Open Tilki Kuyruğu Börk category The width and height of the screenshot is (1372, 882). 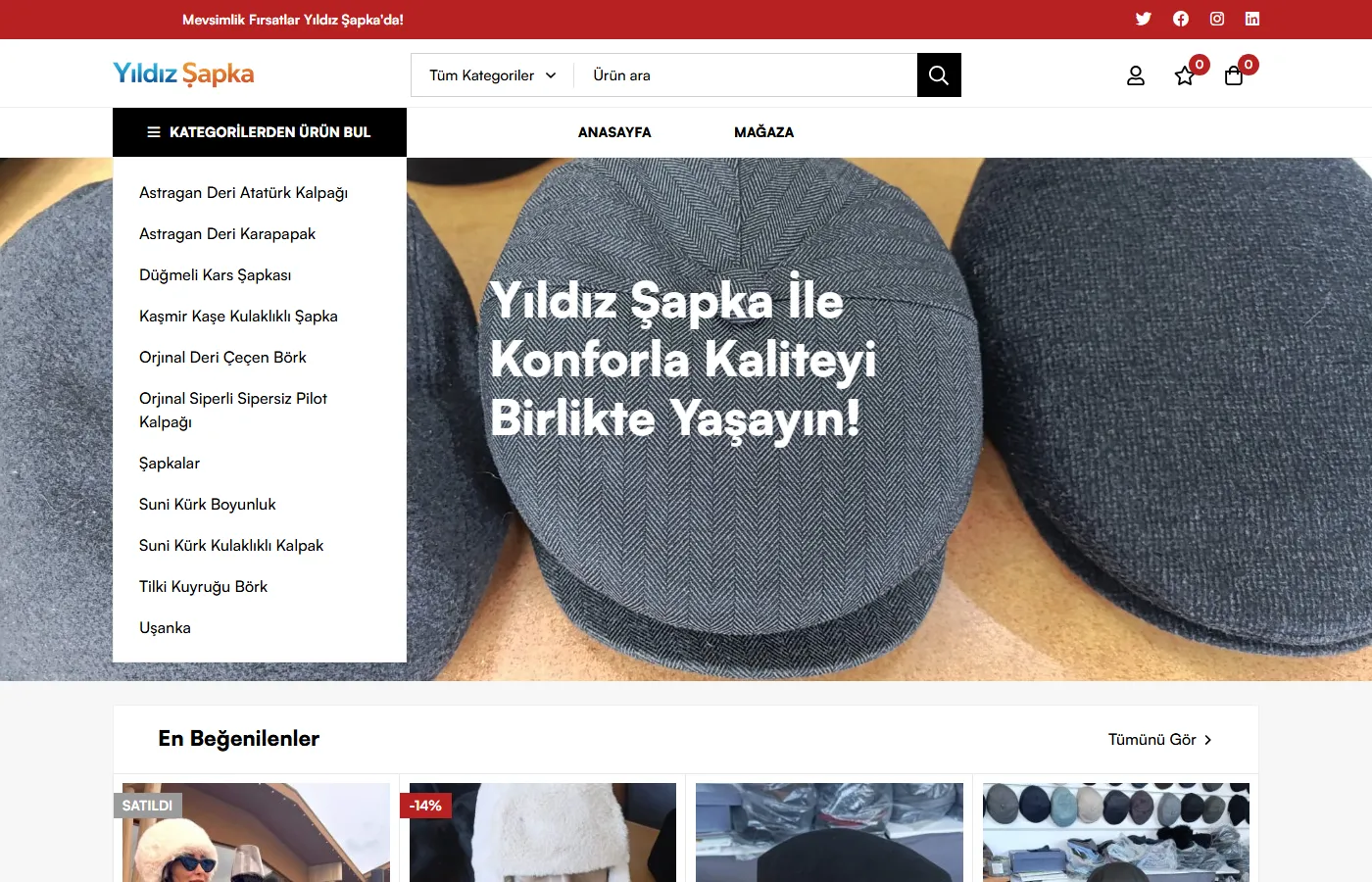pyautogui.click(x=203, y=587)
